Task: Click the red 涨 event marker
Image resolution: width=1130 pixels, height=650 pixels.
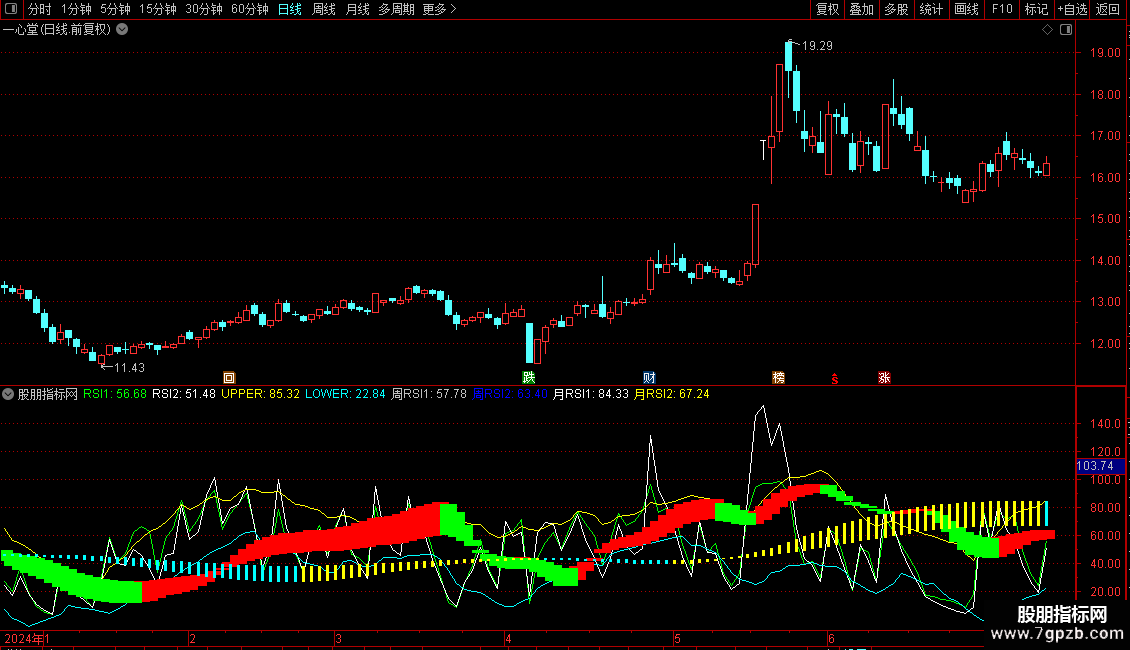Action: (884, 378)
